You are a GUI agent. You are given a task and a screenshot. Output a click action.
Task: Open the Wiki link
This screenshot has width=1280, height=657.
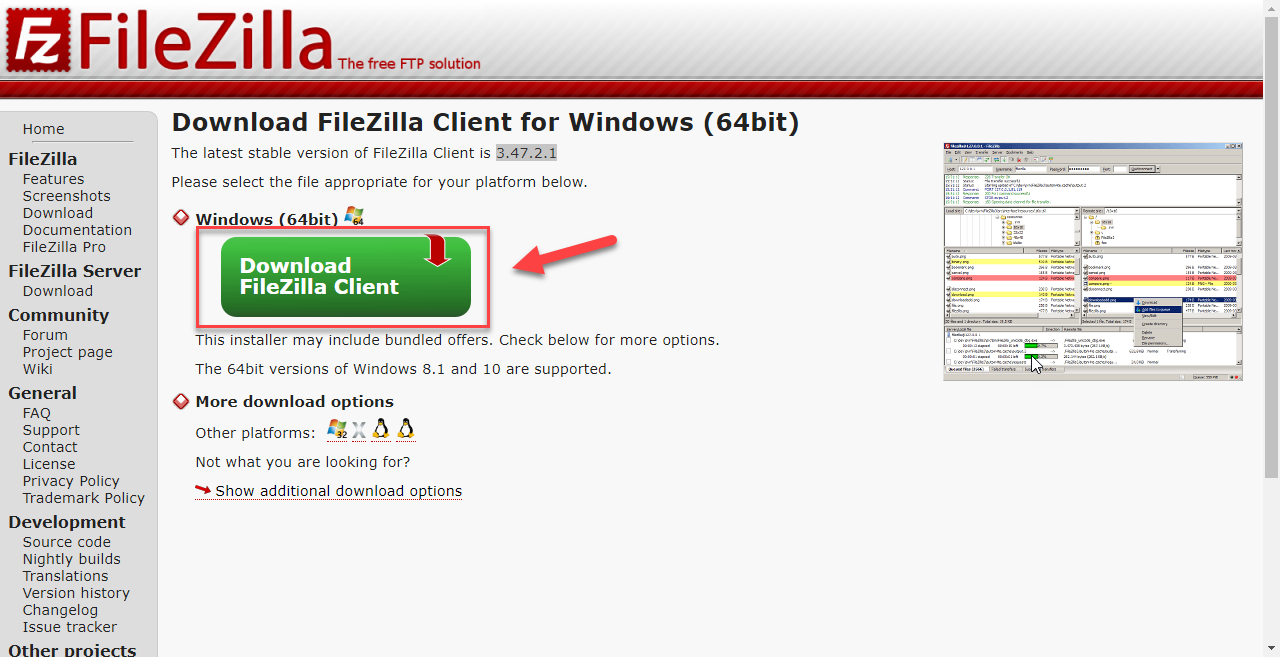pyautogui.click(x=38, y=369)
